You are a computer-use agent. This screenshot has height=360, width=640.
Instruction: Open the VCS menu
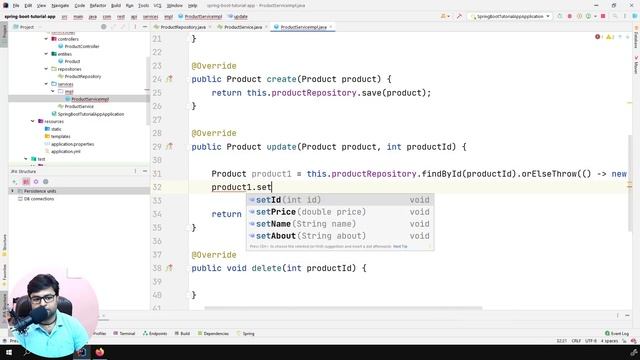[157, 6]
